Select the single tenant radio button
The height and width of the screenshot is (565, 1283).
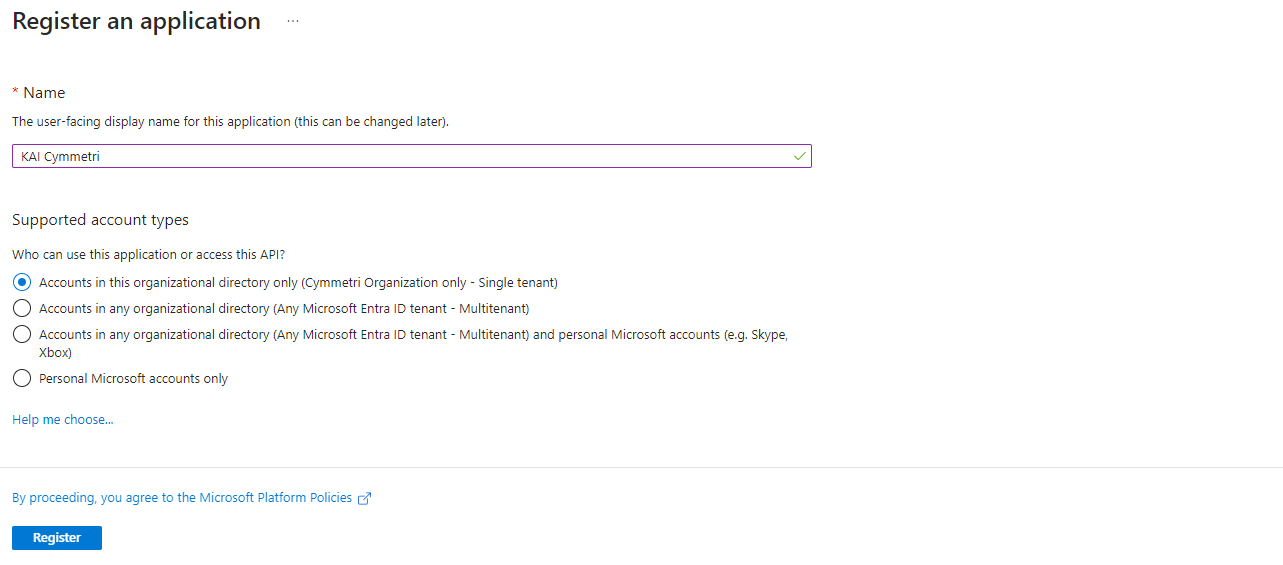22,282
